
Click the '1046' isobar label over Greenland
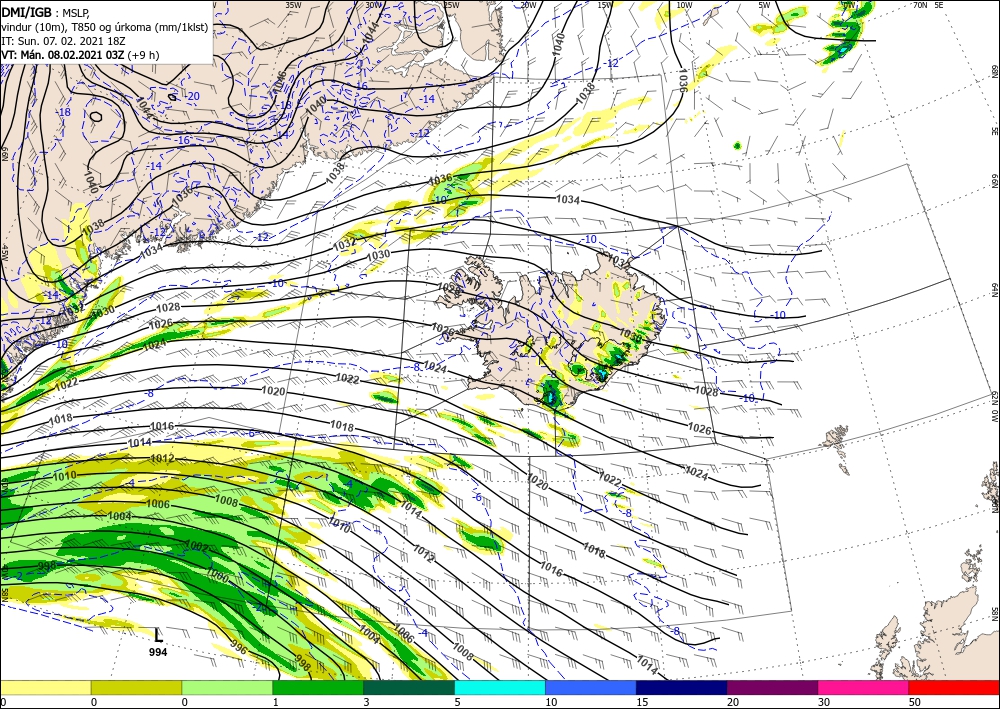click(280, 81)
